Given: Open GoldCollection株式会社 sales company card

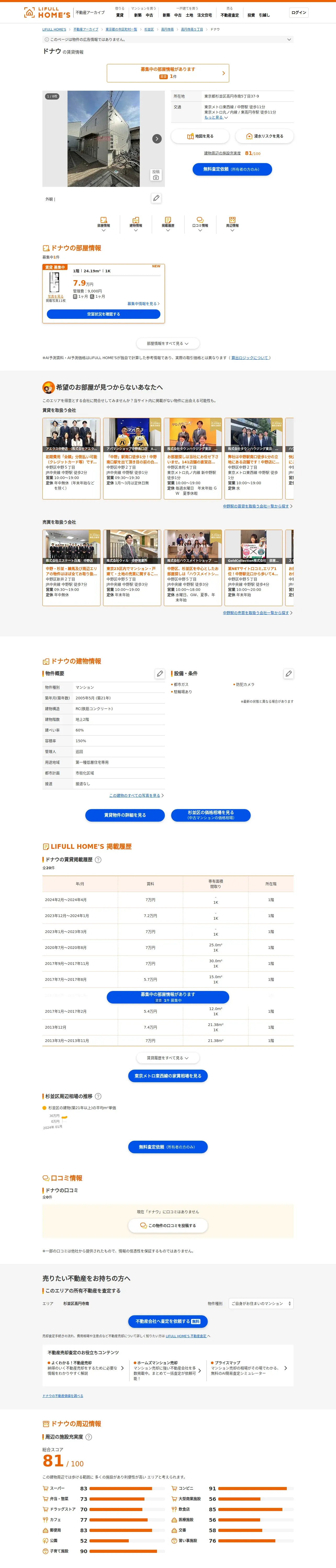Looking at the screenshot, I should tap(253, 567).
